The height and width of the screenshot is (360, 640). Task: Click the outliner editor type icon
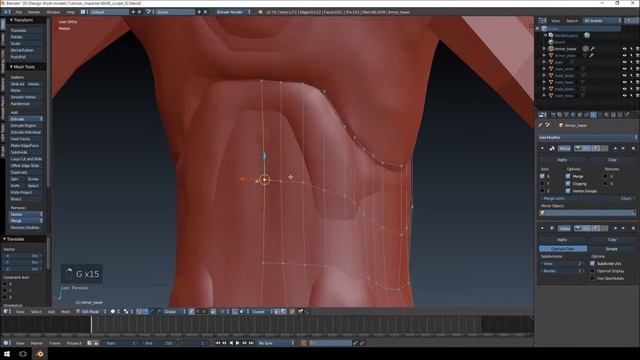point(542,20)
